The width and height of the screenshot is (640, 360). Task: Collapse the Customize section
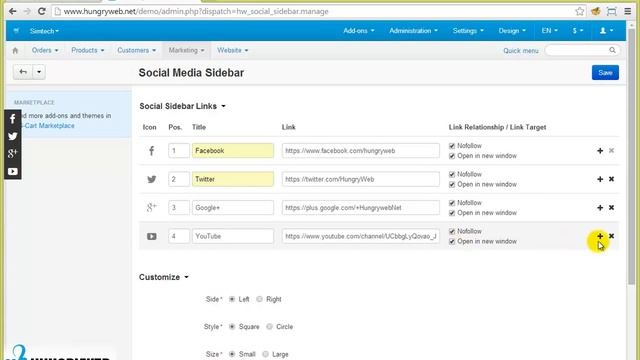point(164,277)
